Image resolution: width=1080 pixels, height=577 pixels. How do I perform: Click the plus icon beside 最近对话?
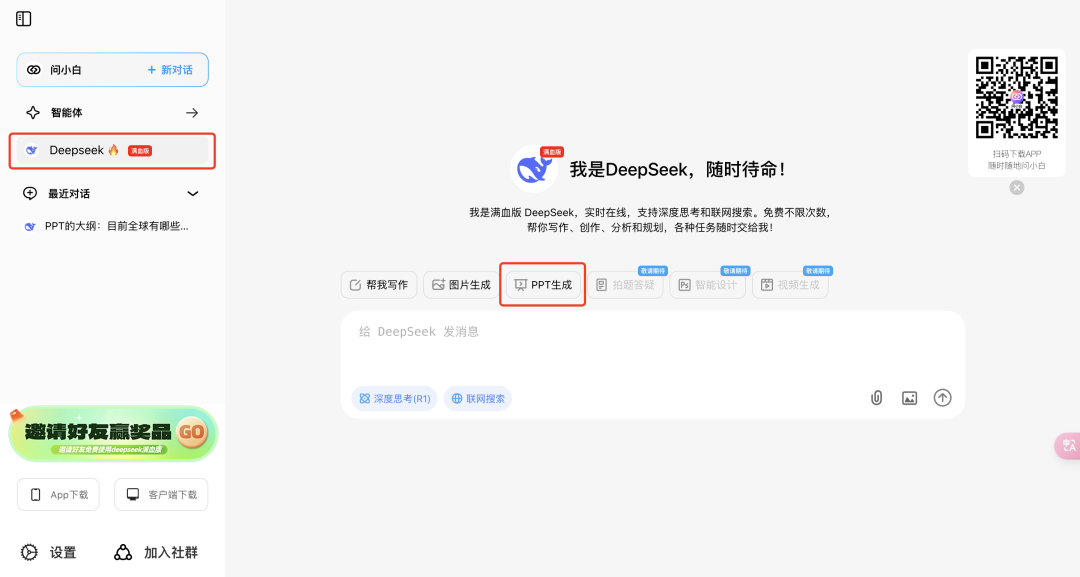click(30, 193)
